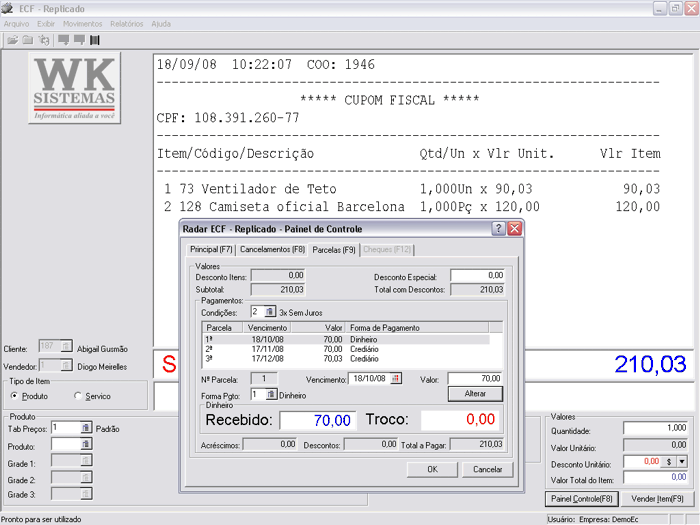Open Desconto Unitário currency dropdown
This screenshot has width=700, height=525.
(x=681, y=461)
